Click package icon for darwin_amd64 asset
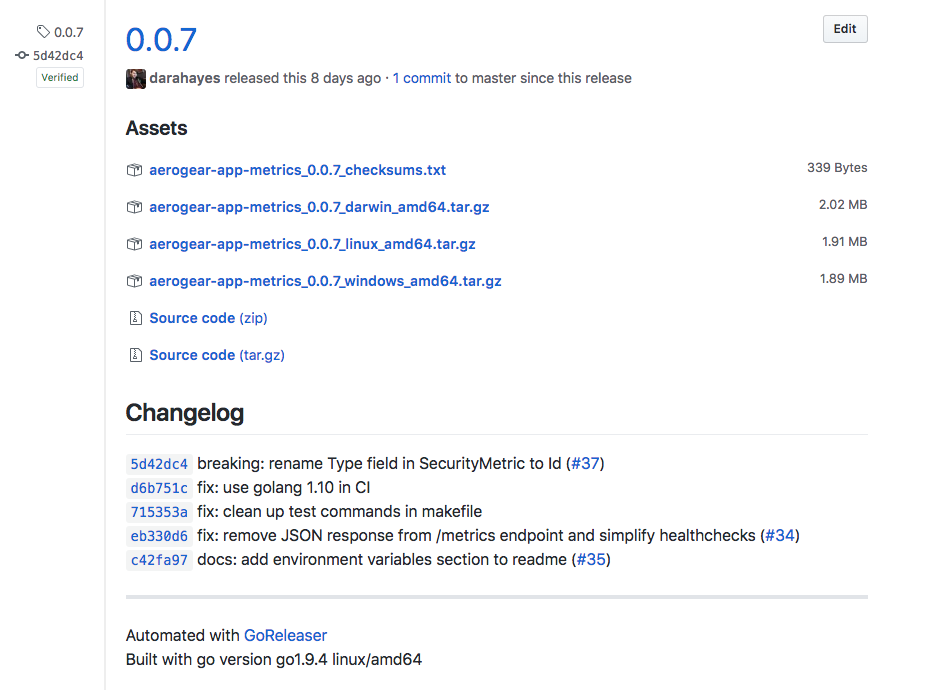938x690 pixels. click(x=135, y=207)
